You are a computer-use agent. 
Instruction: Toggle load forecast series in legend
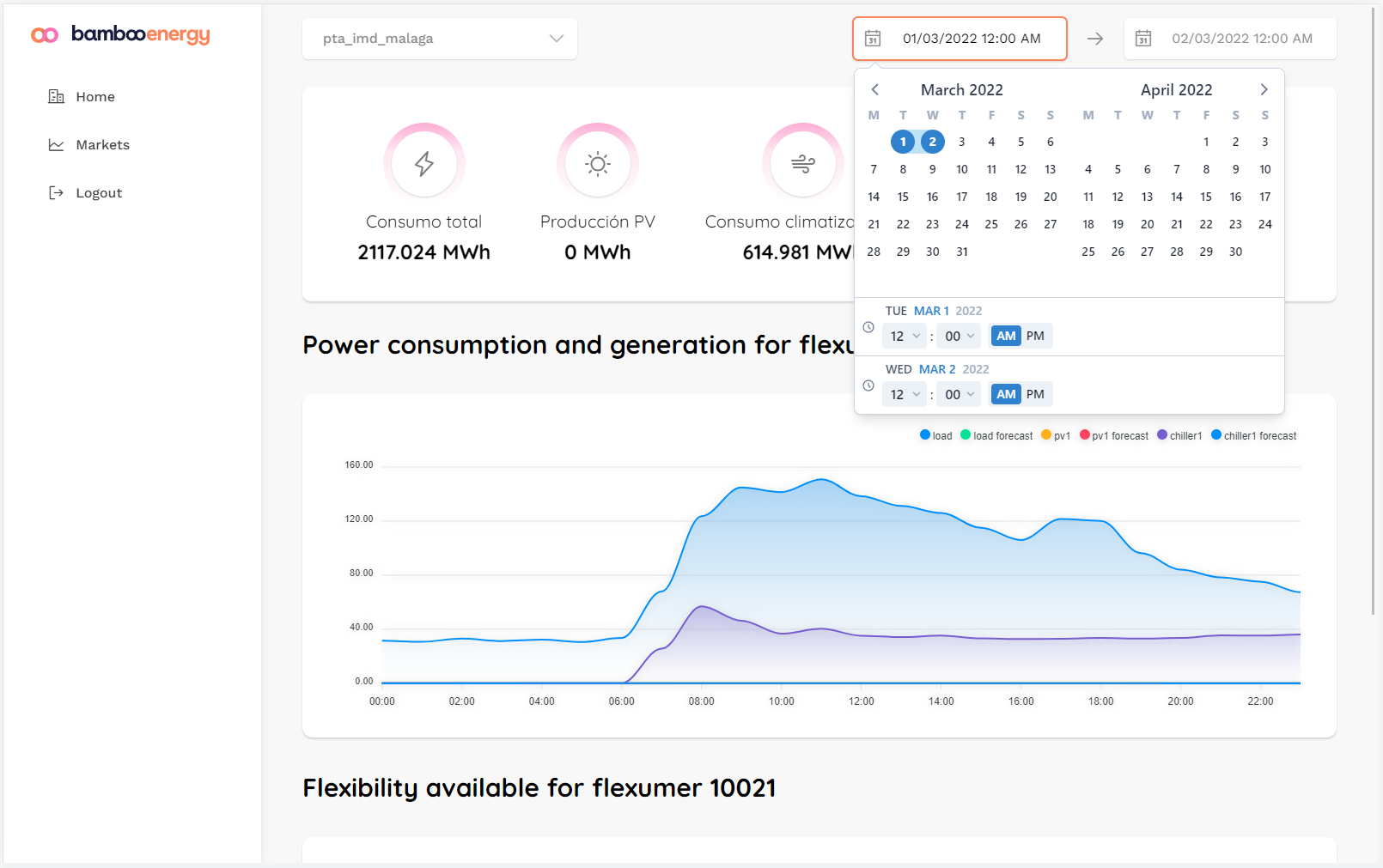(996, 435)
